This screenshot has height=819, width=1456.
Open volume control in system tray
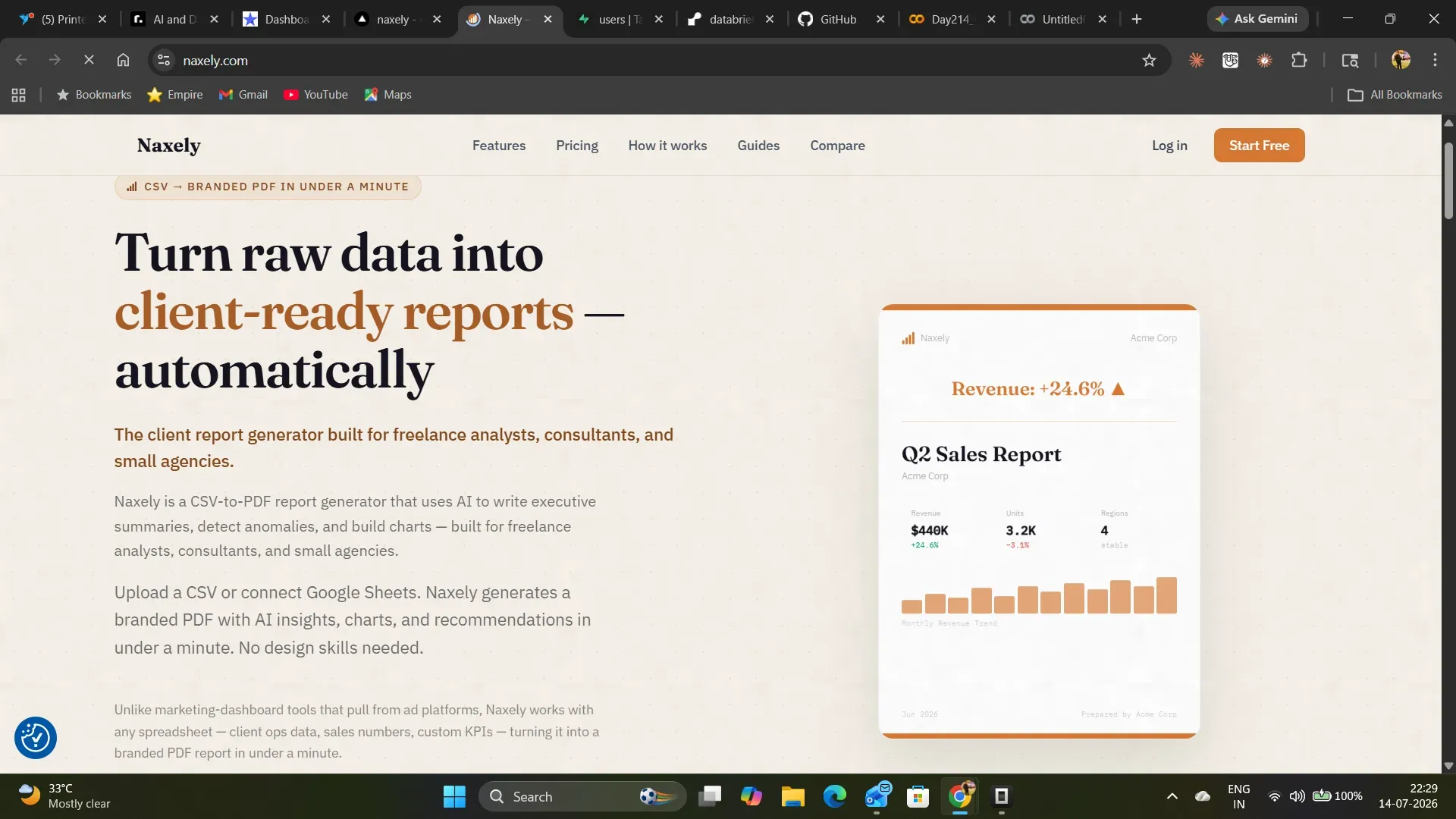coord(1298,796)
